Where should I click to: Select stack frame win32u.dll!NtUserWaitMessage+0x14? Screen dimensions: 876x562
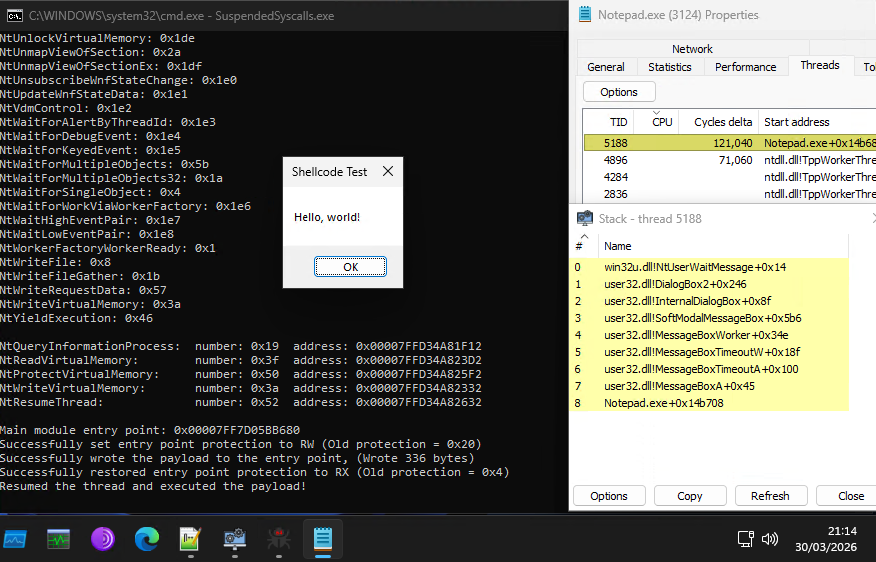(x=710, y=267)
